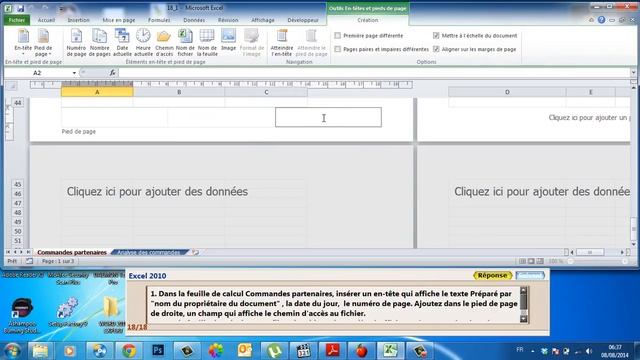Click Zoom out minus button in status bar
The width and height of the screenshot is (640, 360).
coord(571,261)
